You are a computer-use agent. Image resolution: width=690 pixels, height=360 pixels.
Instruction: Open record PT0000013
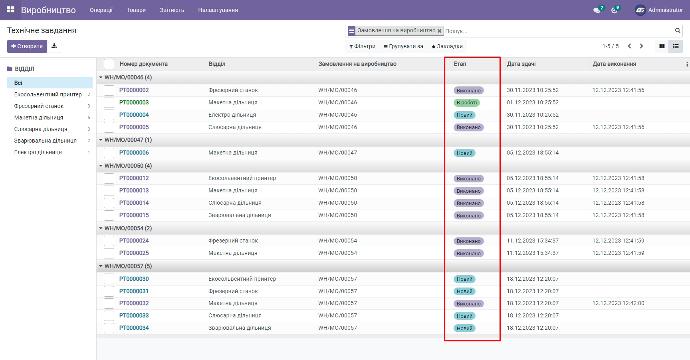tap(134, 191)
